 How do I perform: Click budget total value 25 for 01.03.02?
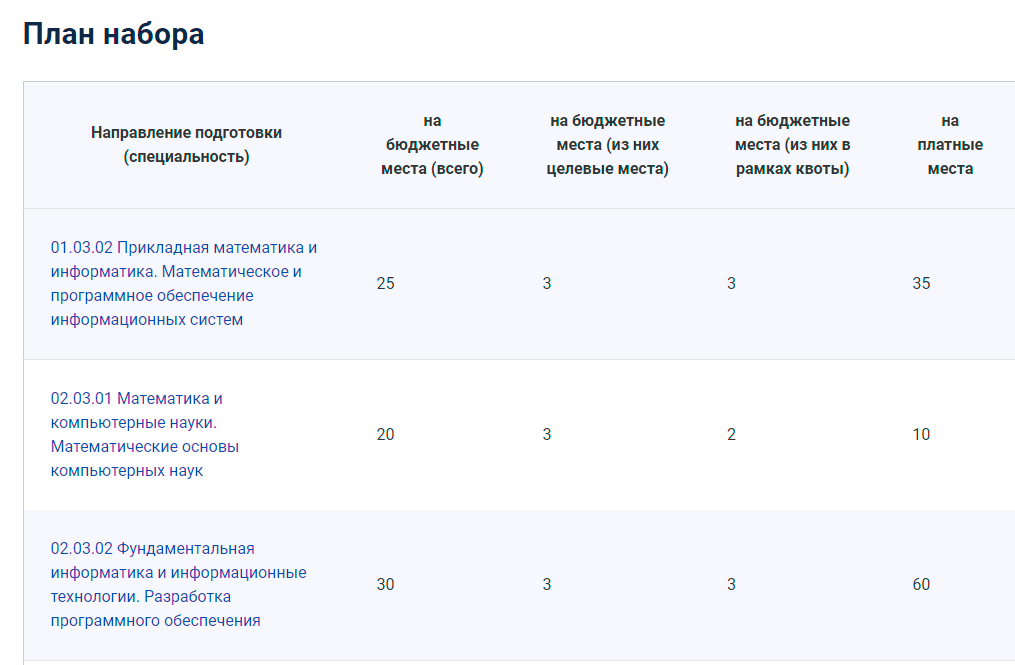(385, 284)
